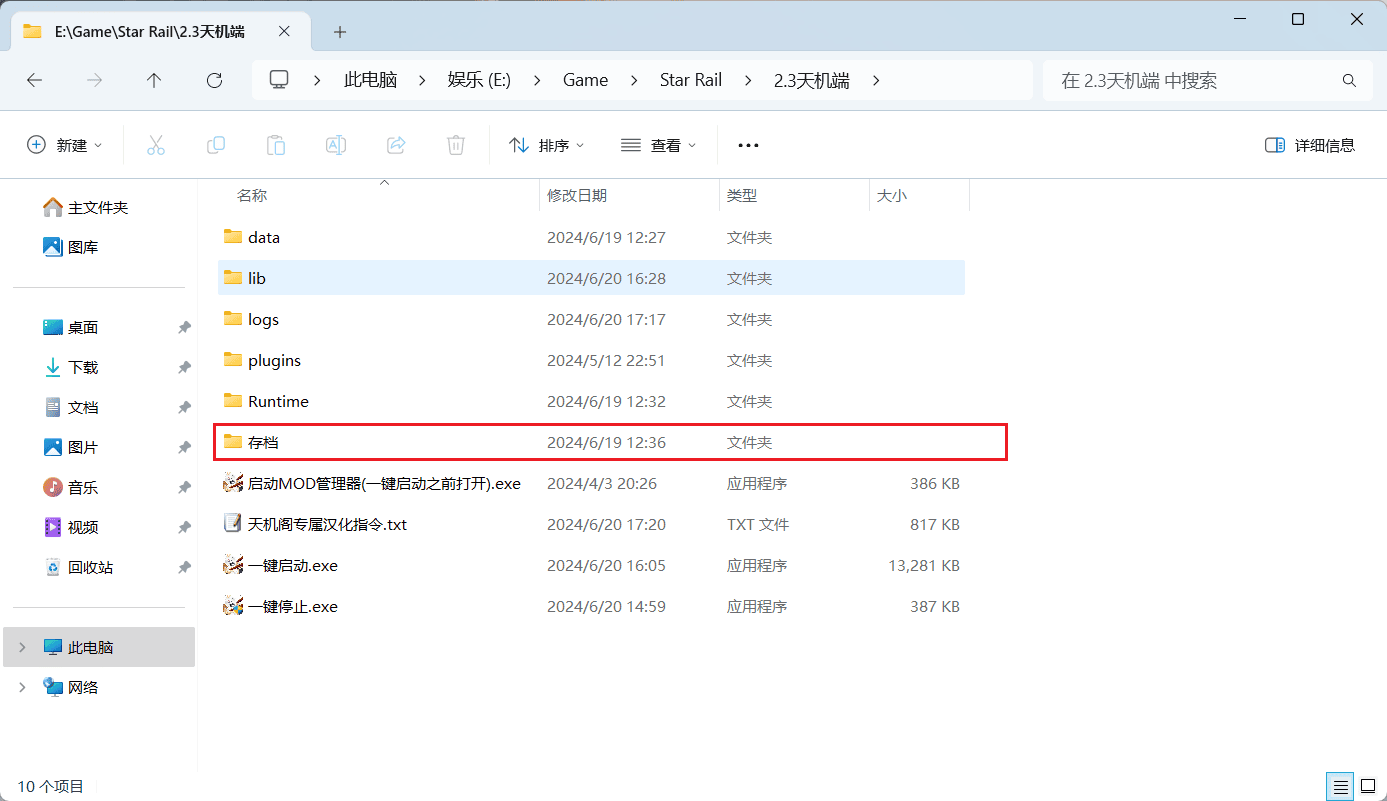Expand the 此电脑 tree node

point(23,647)
